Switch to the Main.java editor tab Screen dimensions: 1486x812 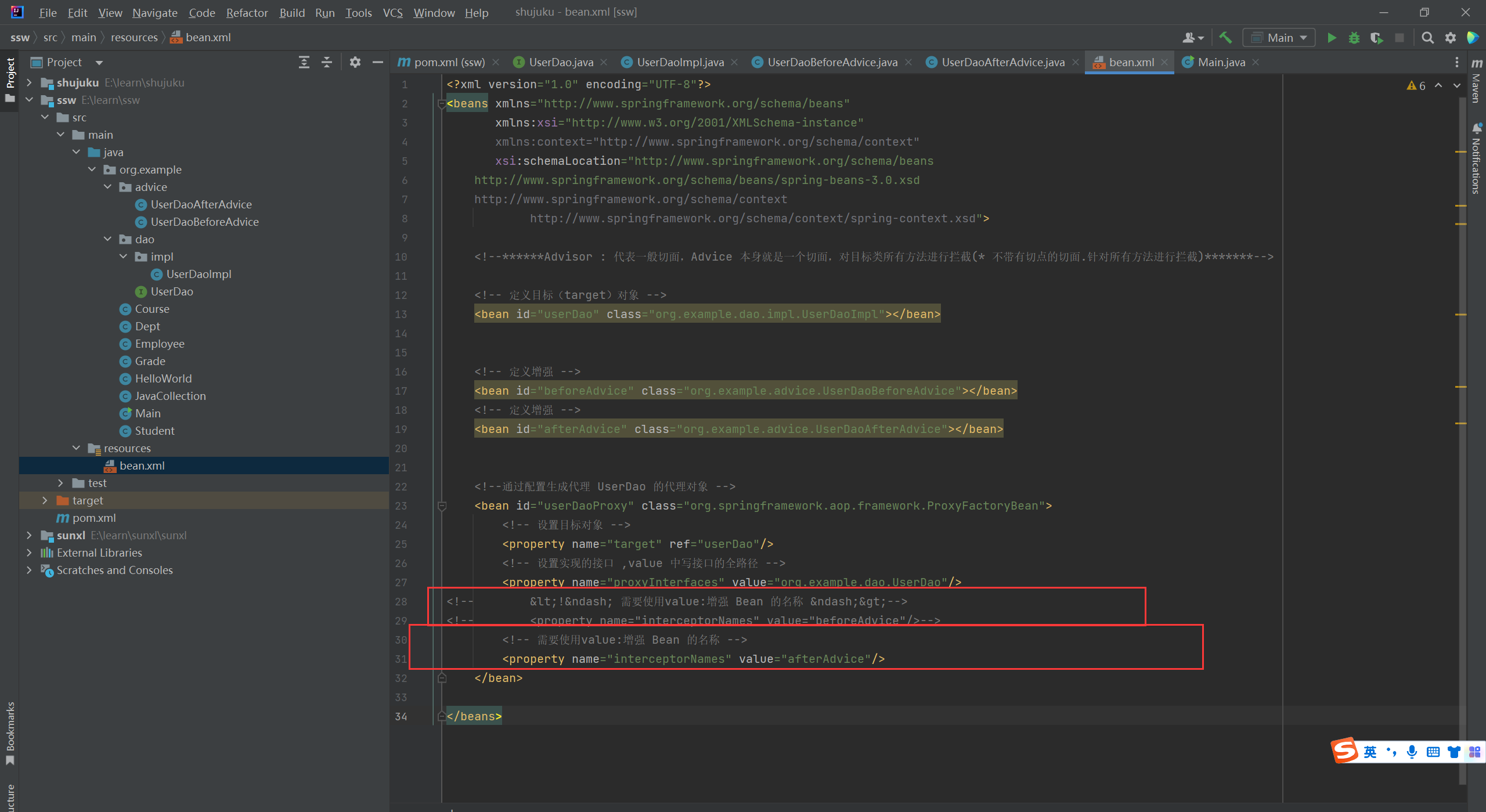[1221, 62]
